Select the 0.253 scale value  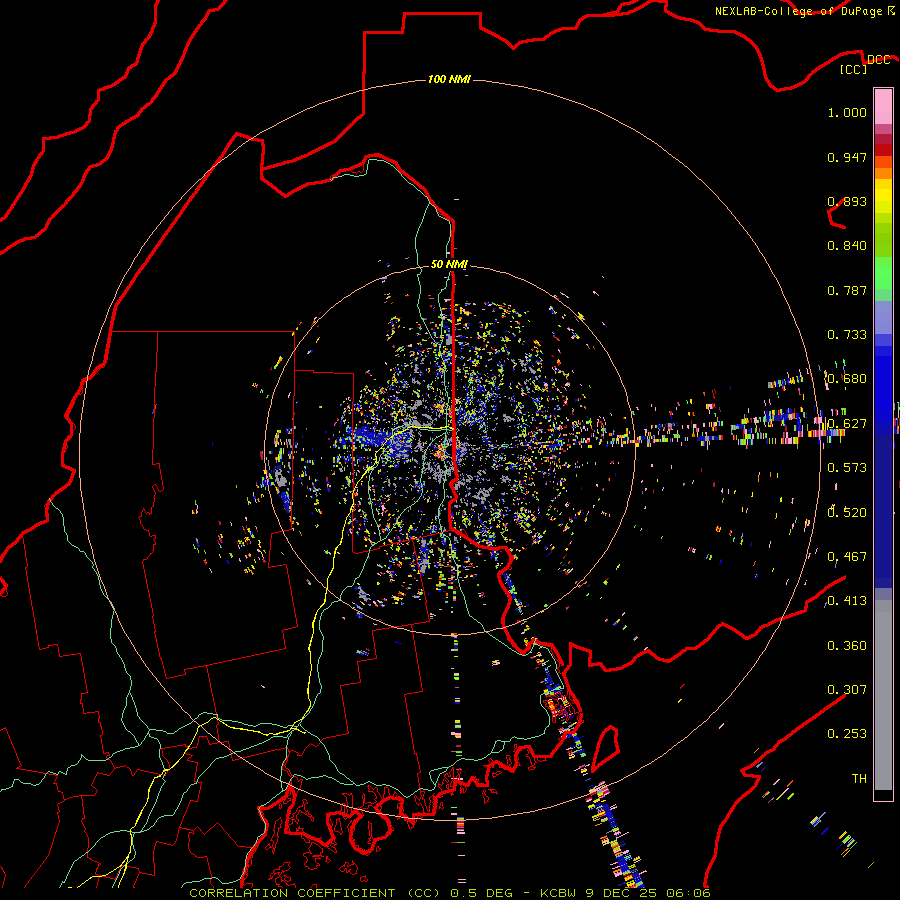coord(847,734)
